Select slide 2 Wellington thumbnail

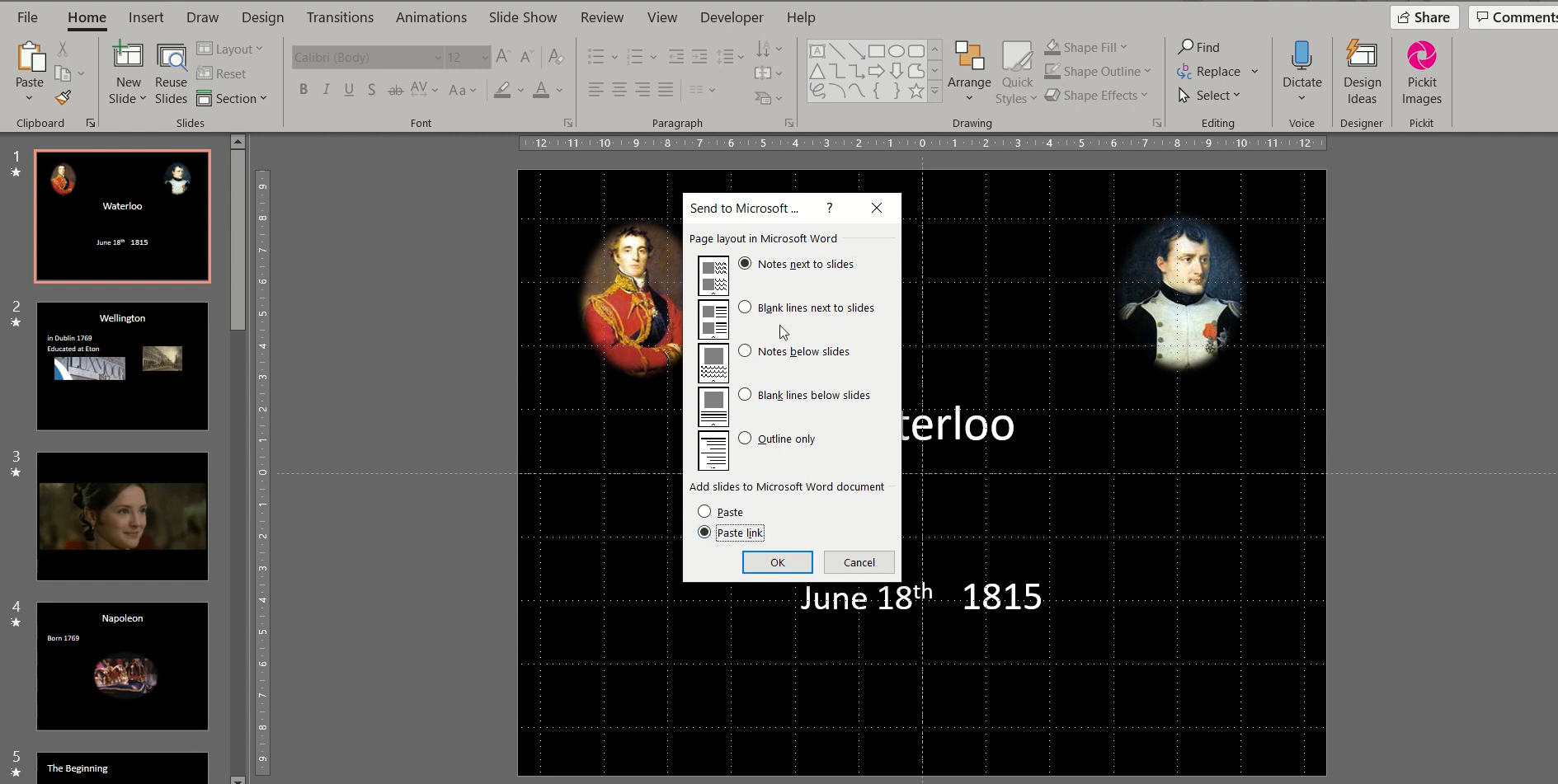[122, 366]
